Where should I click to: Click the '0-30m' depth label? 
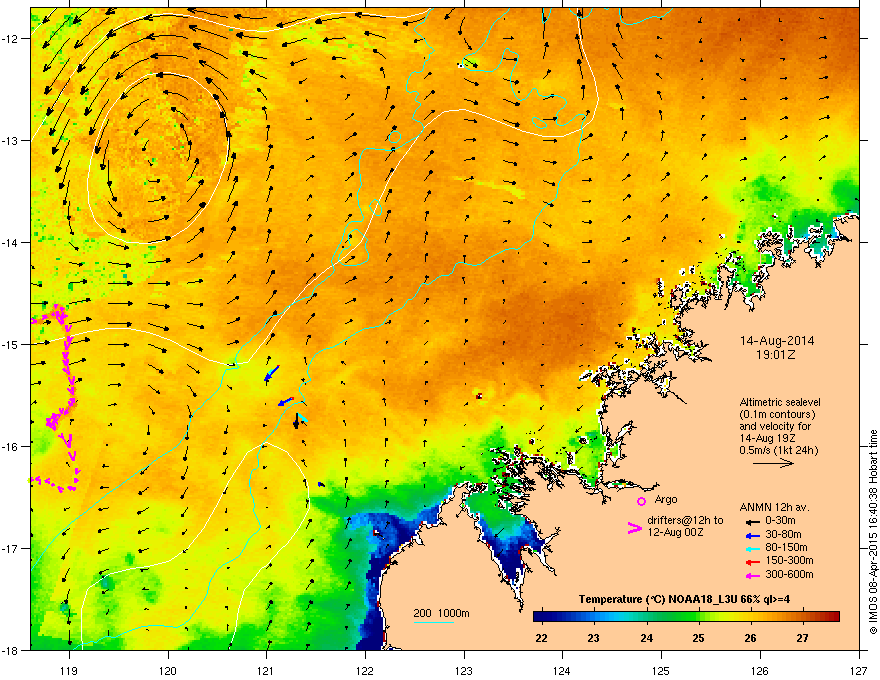[780, 521]
